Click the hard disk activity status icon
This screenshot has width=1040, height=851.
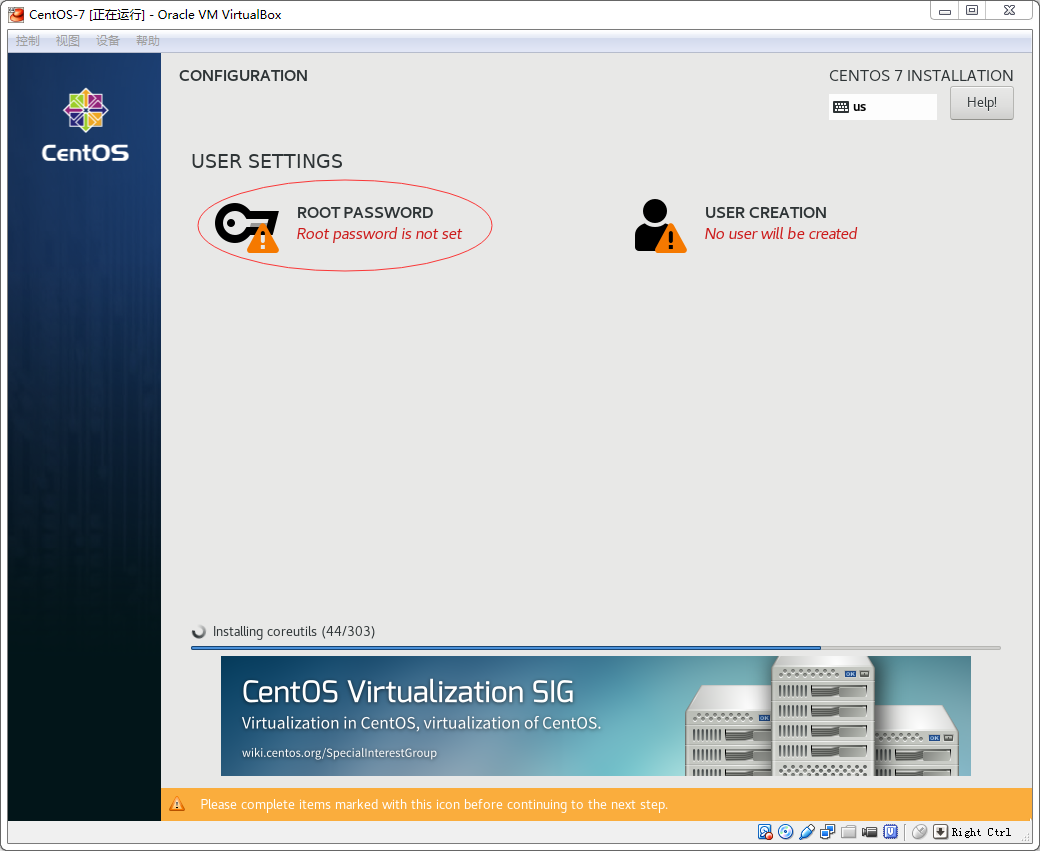pyautogui.click(x=765, y=832)
